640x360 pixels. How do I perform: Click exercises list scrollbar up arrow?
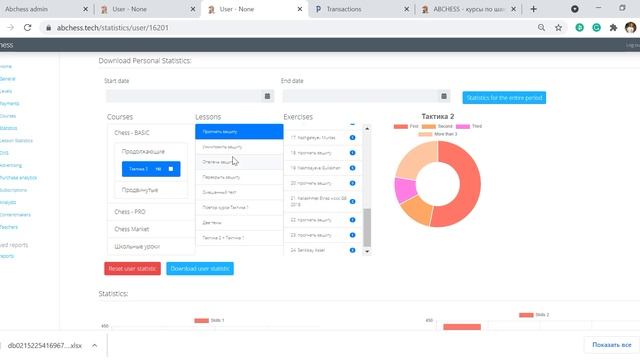367,129
